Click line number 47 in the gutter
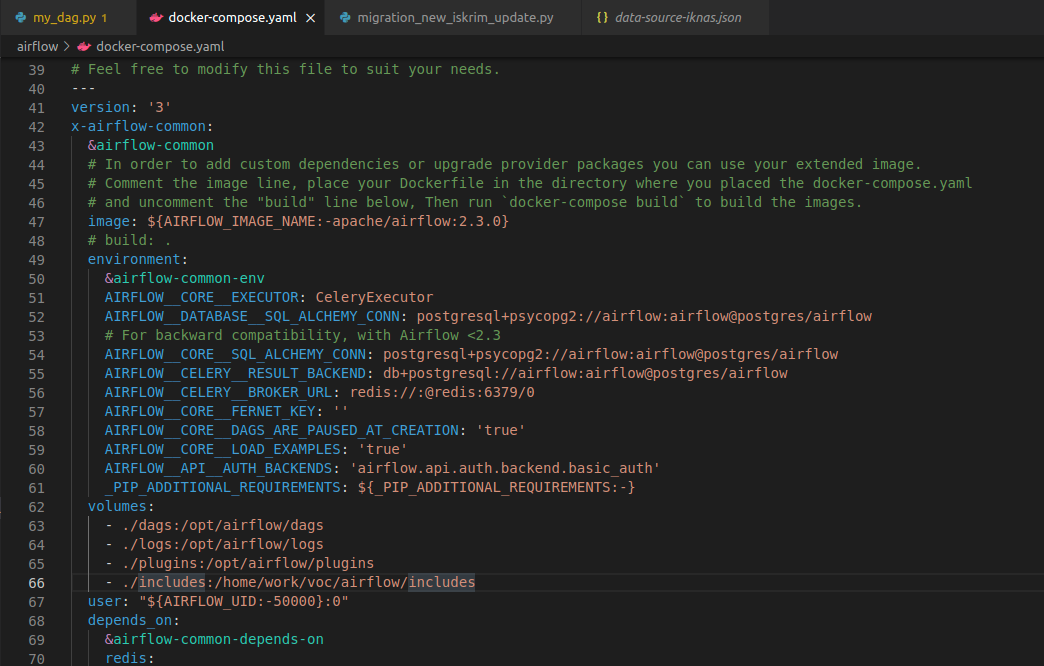 tap(36, 221)
